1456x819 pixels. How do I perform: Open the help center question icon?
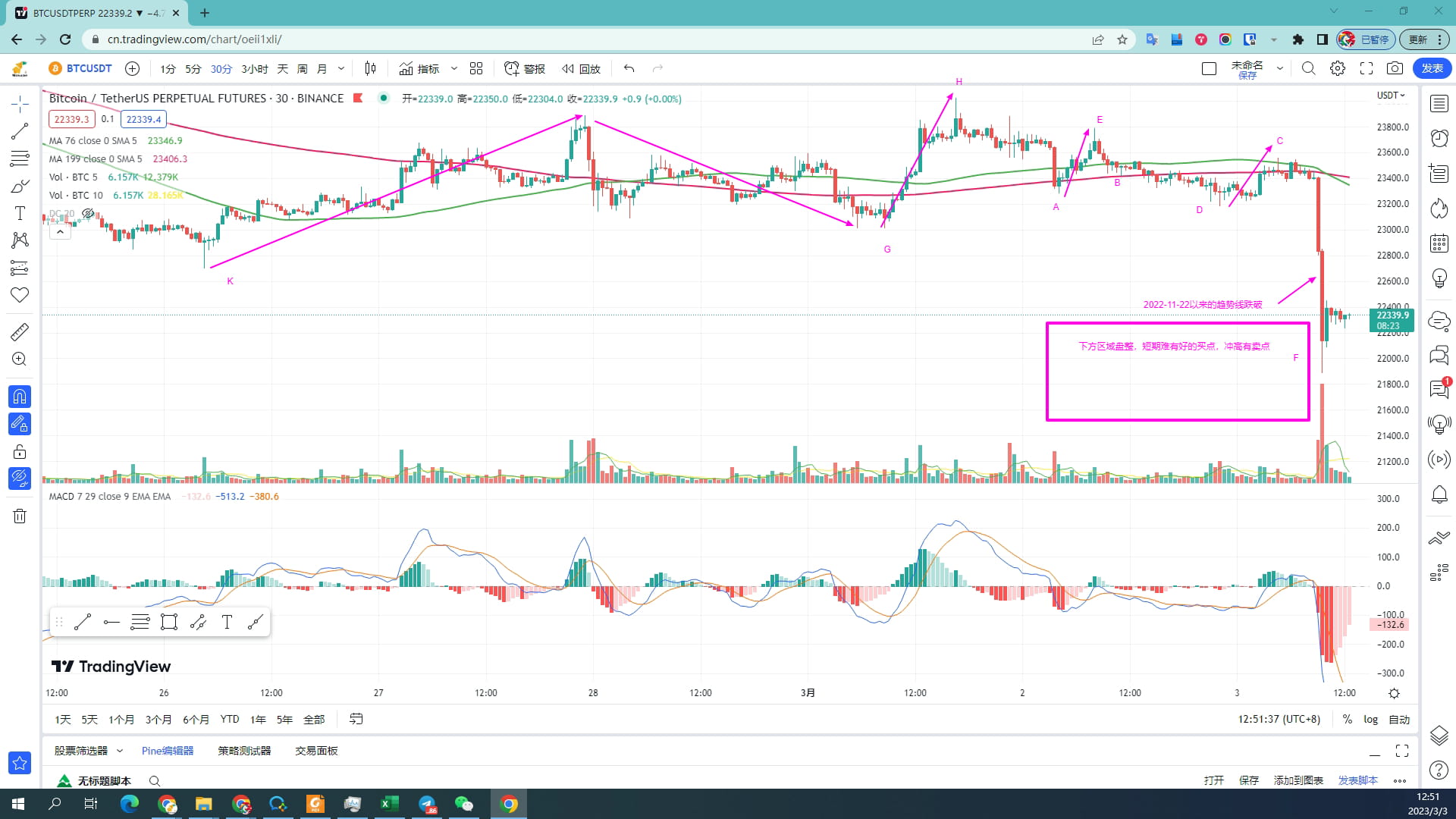pyautogui.click(x=1439, y=770)
